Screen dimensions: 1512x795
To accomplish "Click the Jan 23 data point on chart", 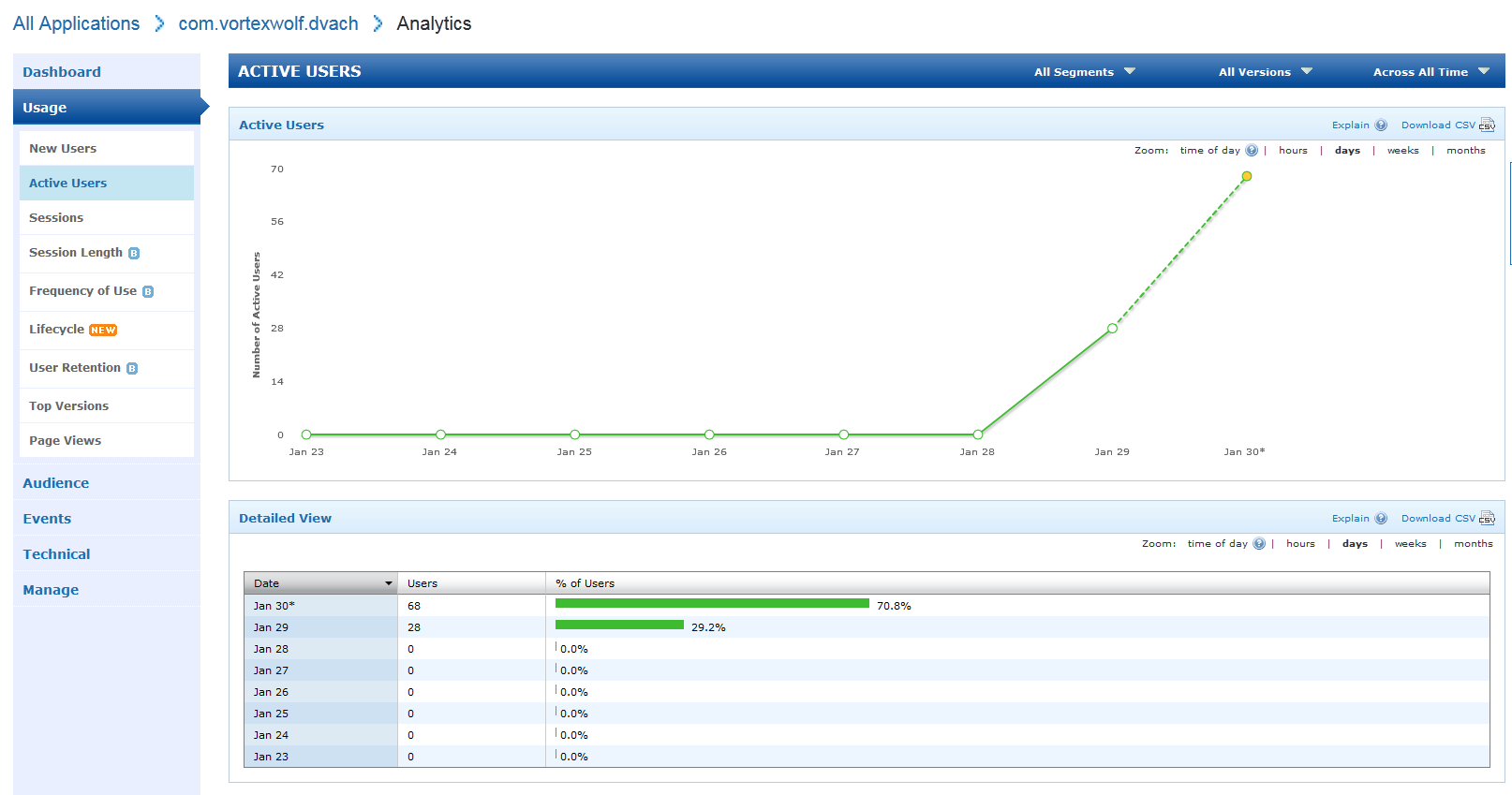I will pyautogui.click(x=306, y=434).
